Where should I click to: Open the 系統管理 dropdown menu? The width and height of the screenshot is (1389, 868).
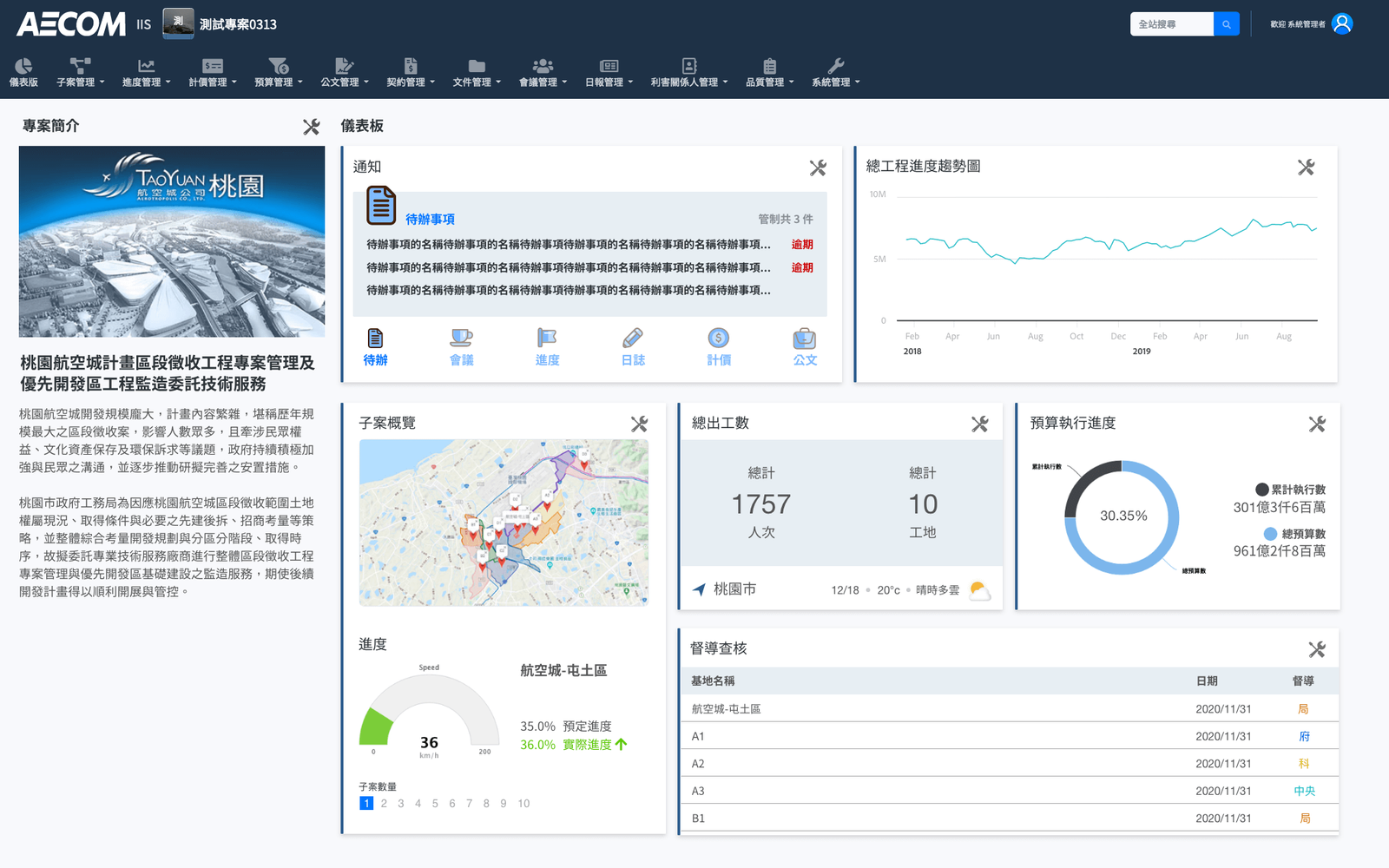[835, 73]
